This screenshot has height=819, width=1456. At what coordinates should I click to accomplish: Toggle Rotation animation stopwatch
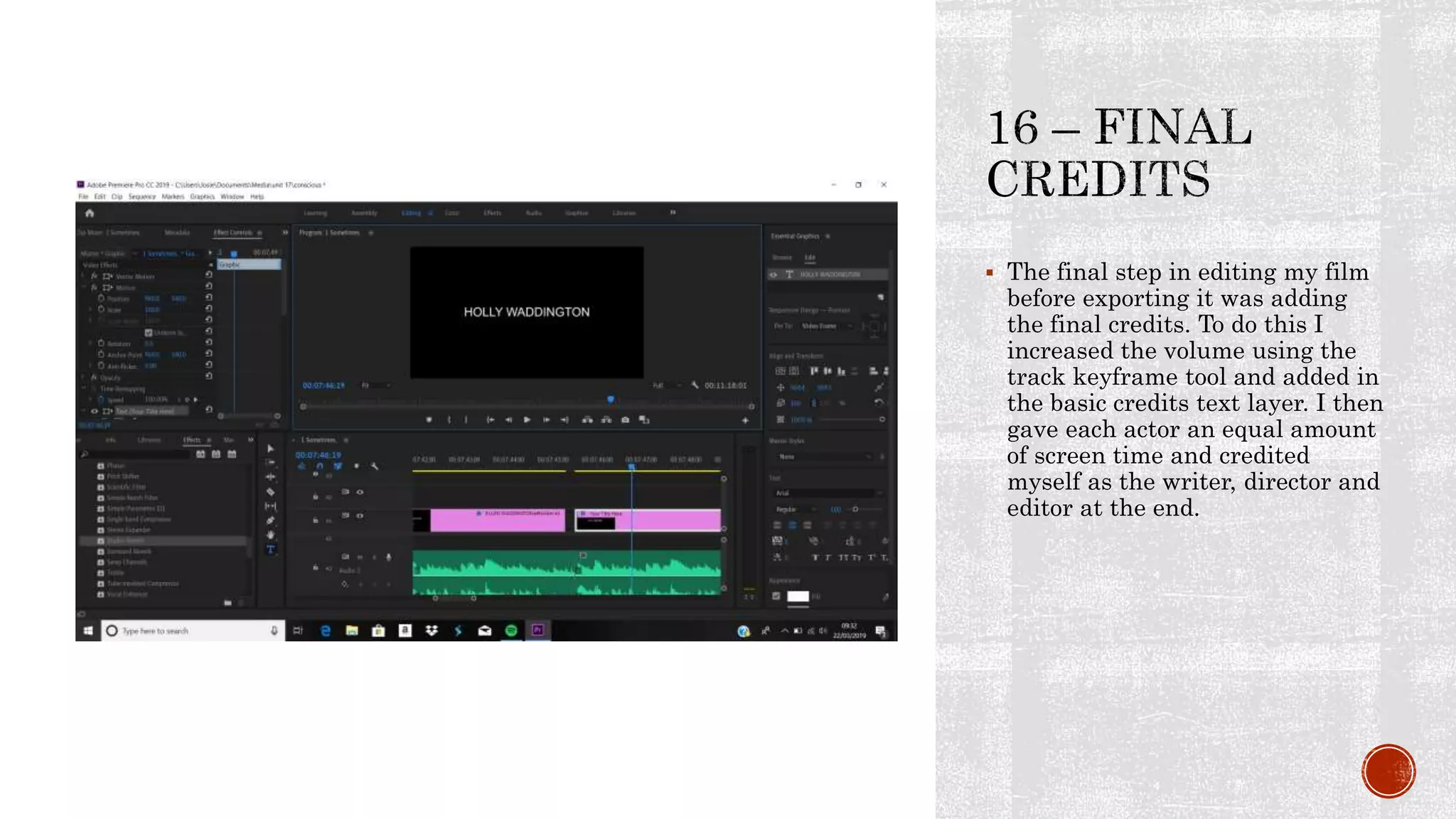101,343
